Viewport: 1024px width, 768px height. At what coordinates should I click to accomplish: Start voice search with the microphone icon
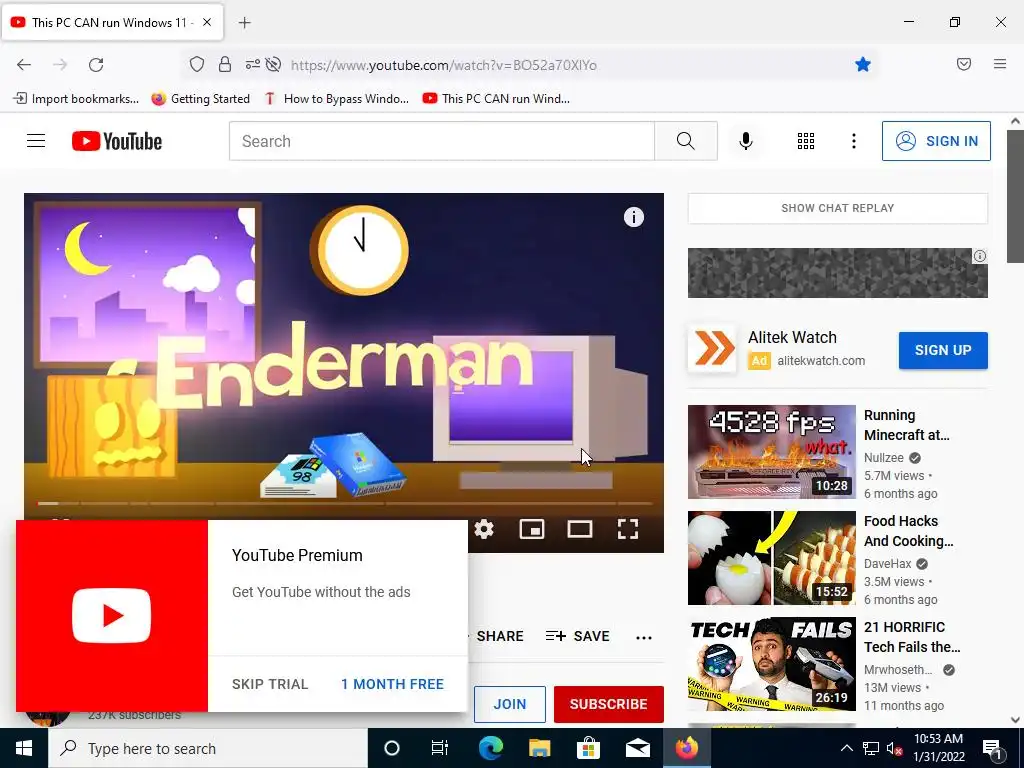pyautogui.click(x=746, y=141)
